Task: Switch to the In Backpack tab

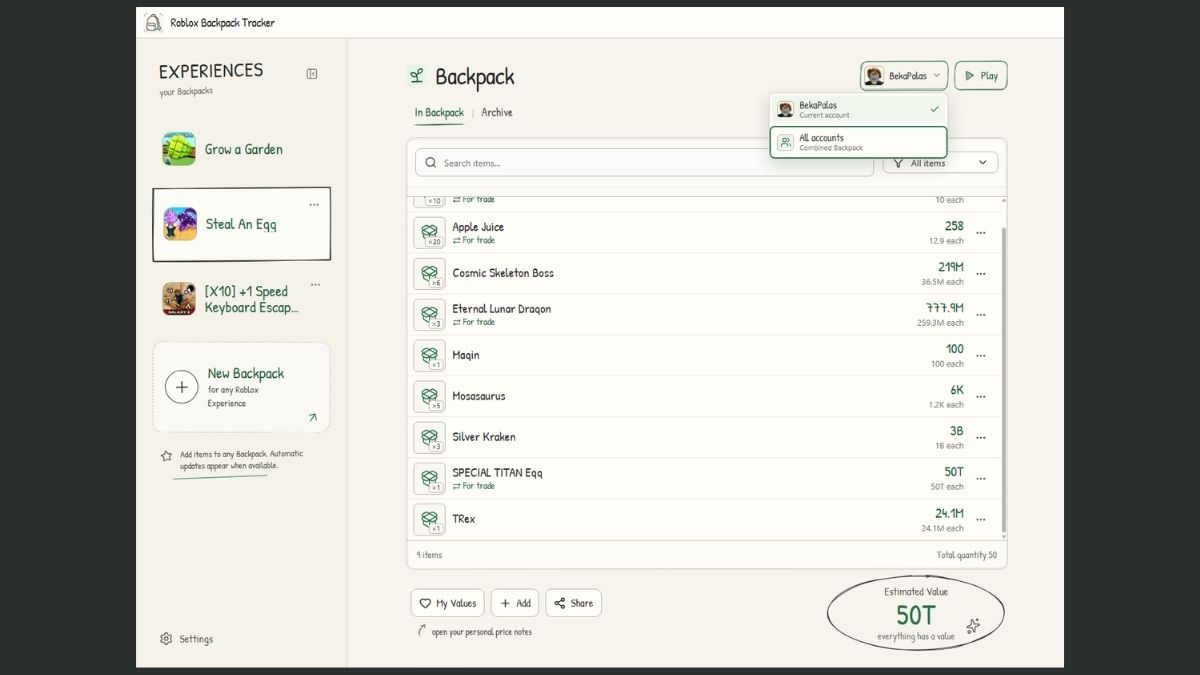Action: point(439,113)
